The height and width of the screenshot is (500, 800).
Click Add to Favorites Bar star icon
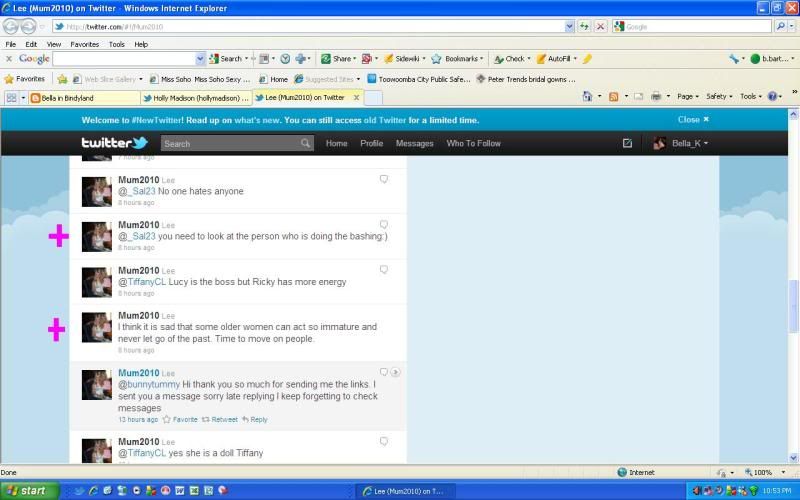coord(62,79)
